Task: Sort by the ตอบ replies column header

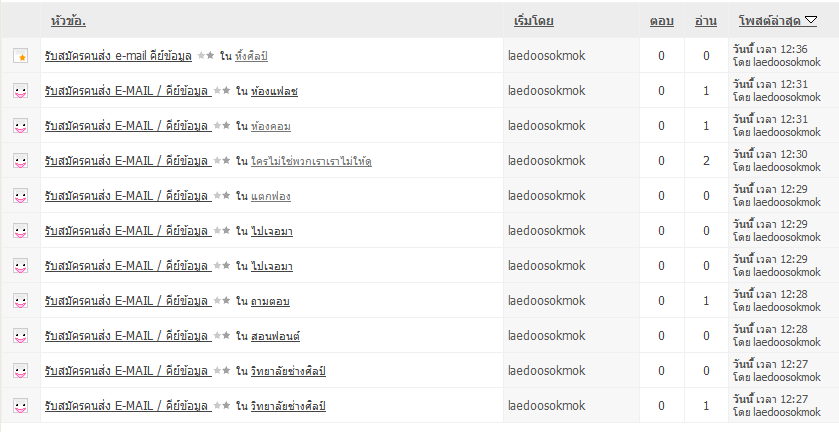Action: (661, 21)
